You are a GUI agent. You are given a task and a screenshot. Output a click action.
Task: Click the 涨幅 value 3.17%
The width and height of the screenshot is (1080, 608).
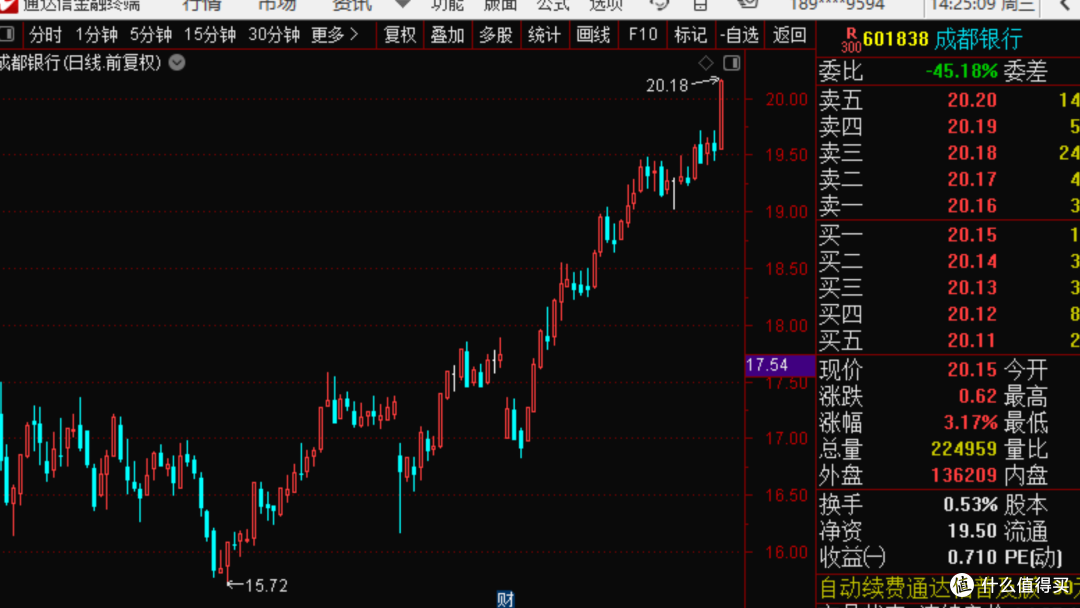970,423
